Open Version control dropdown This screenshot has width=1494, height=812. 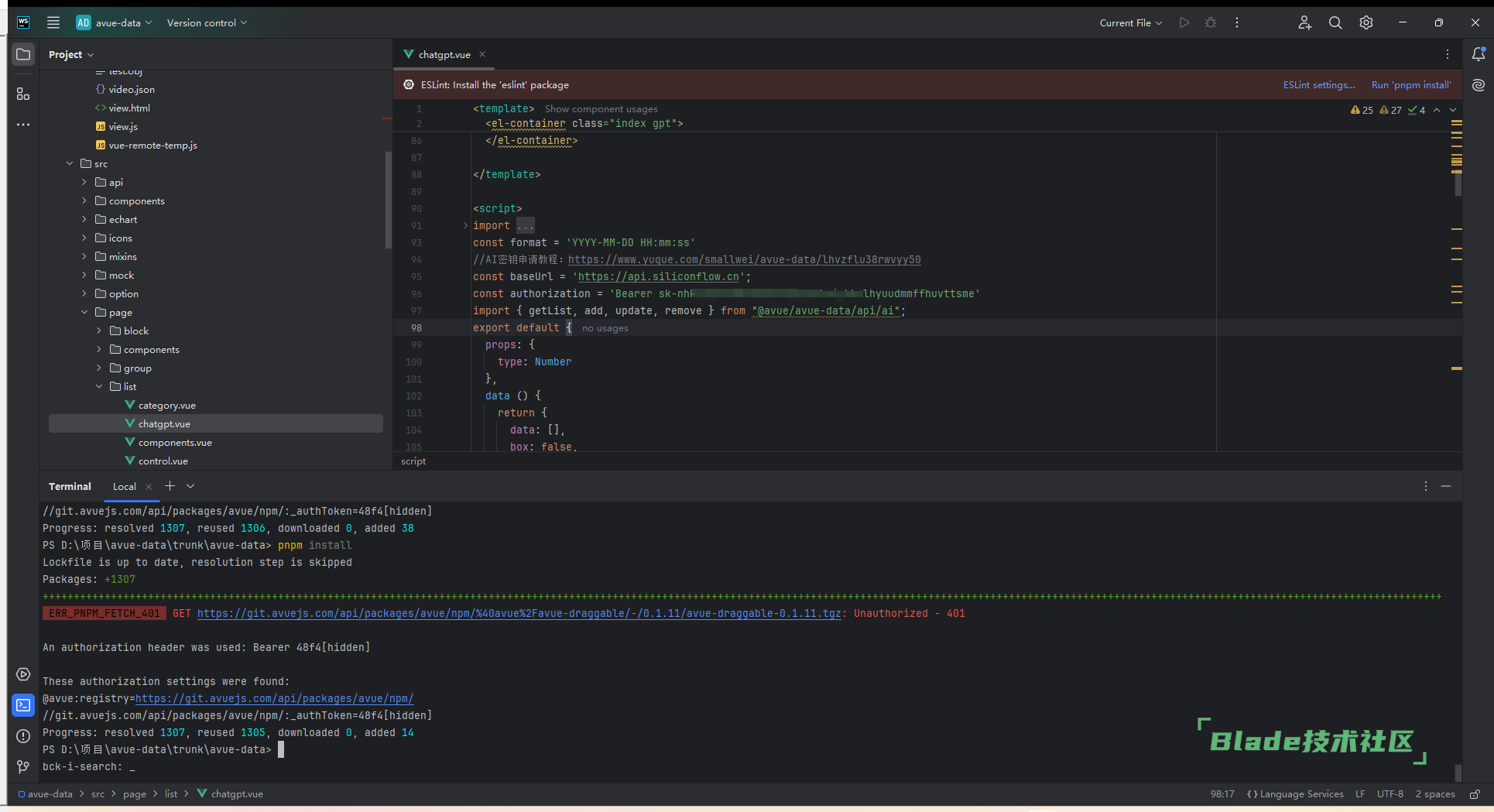coord(207,22)
